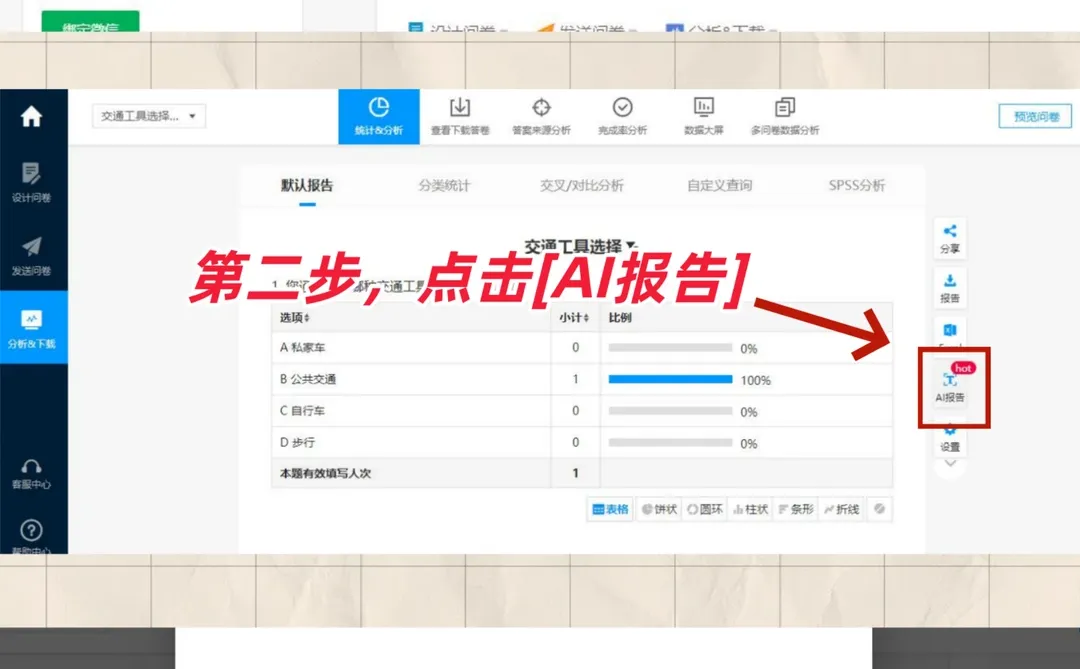
Task: Click the 预览问卷 preview button
Action: 1034,115
